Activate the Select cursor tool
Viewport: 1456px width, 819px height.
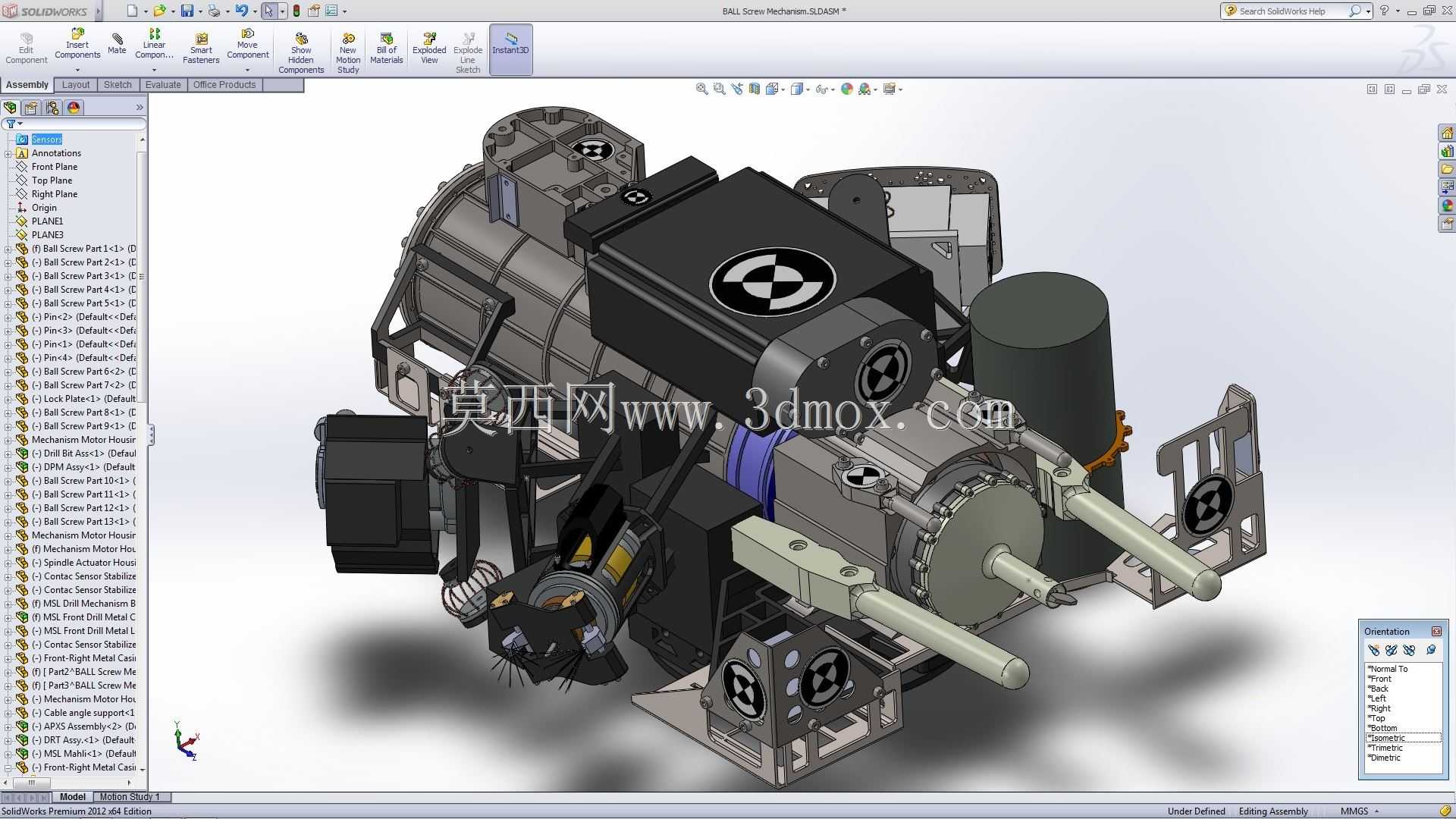(268, 11)
